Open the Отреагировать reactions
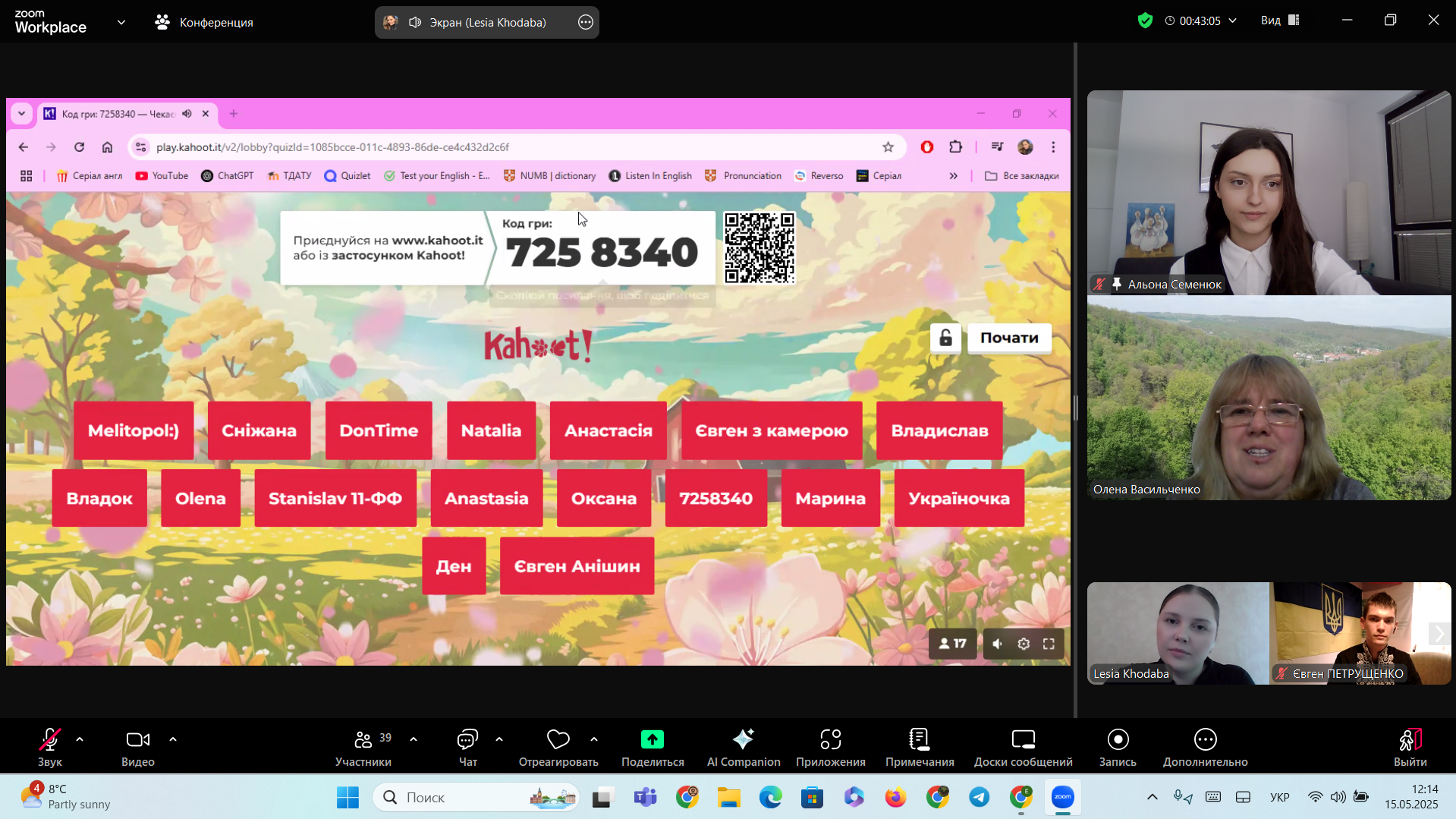Viewport: 1456px width, 819px height. click(x=558, y=747)
